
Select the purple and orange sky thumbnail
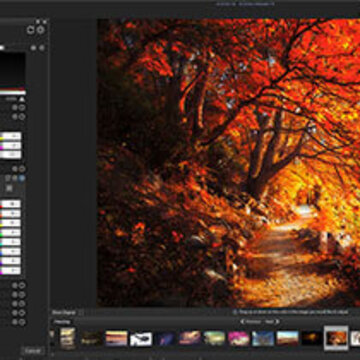click(x=190, y=338)
